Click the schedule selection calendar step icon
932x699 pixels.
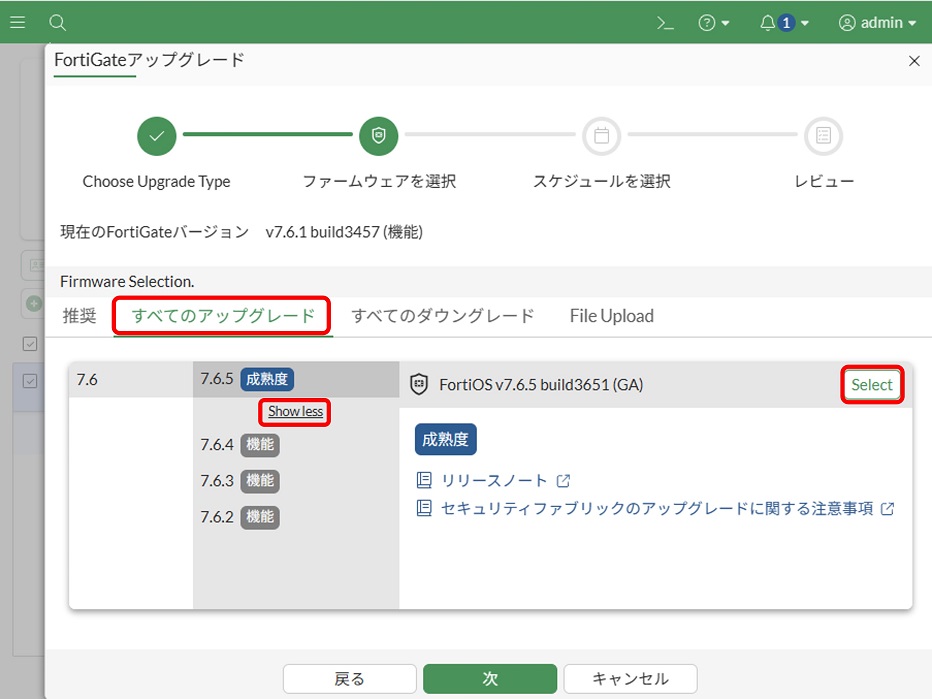601,136
